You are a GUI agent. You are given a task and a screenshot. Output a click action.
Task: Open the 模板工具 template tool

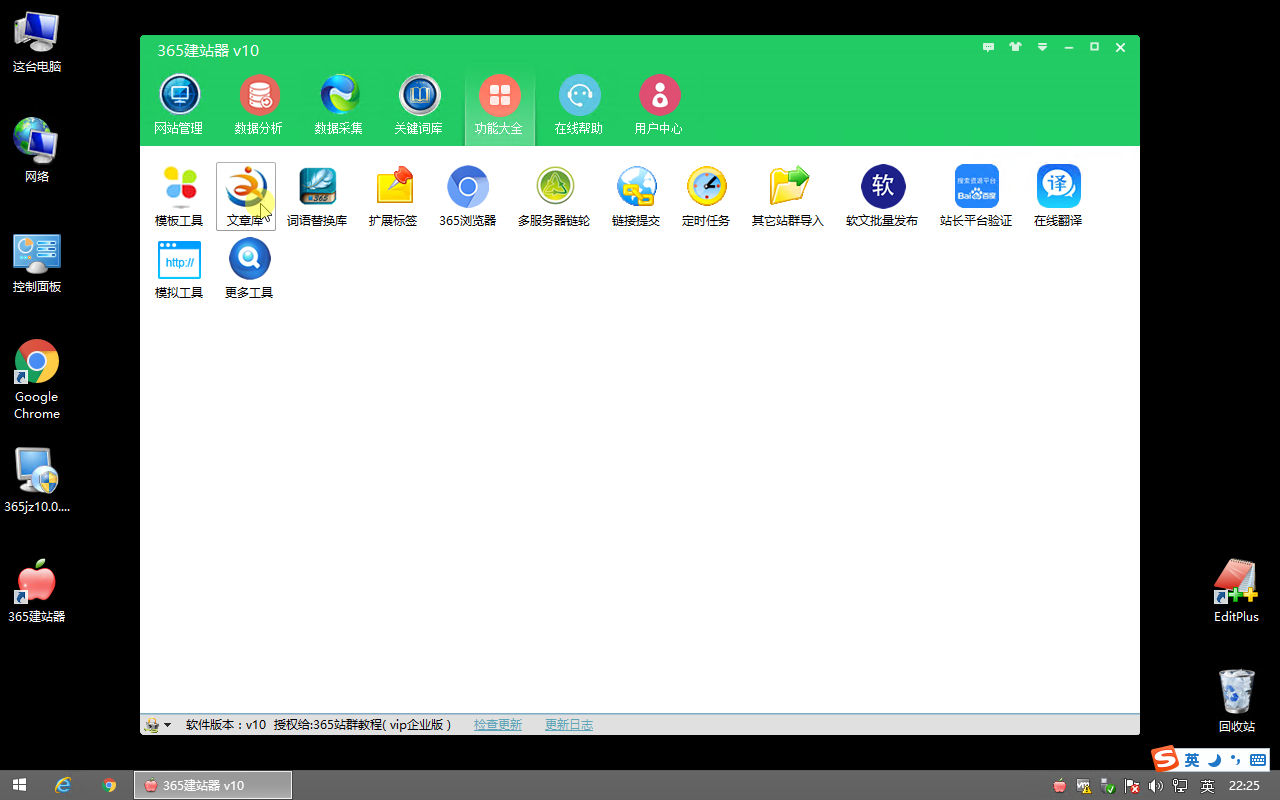(x=179, y=196)
